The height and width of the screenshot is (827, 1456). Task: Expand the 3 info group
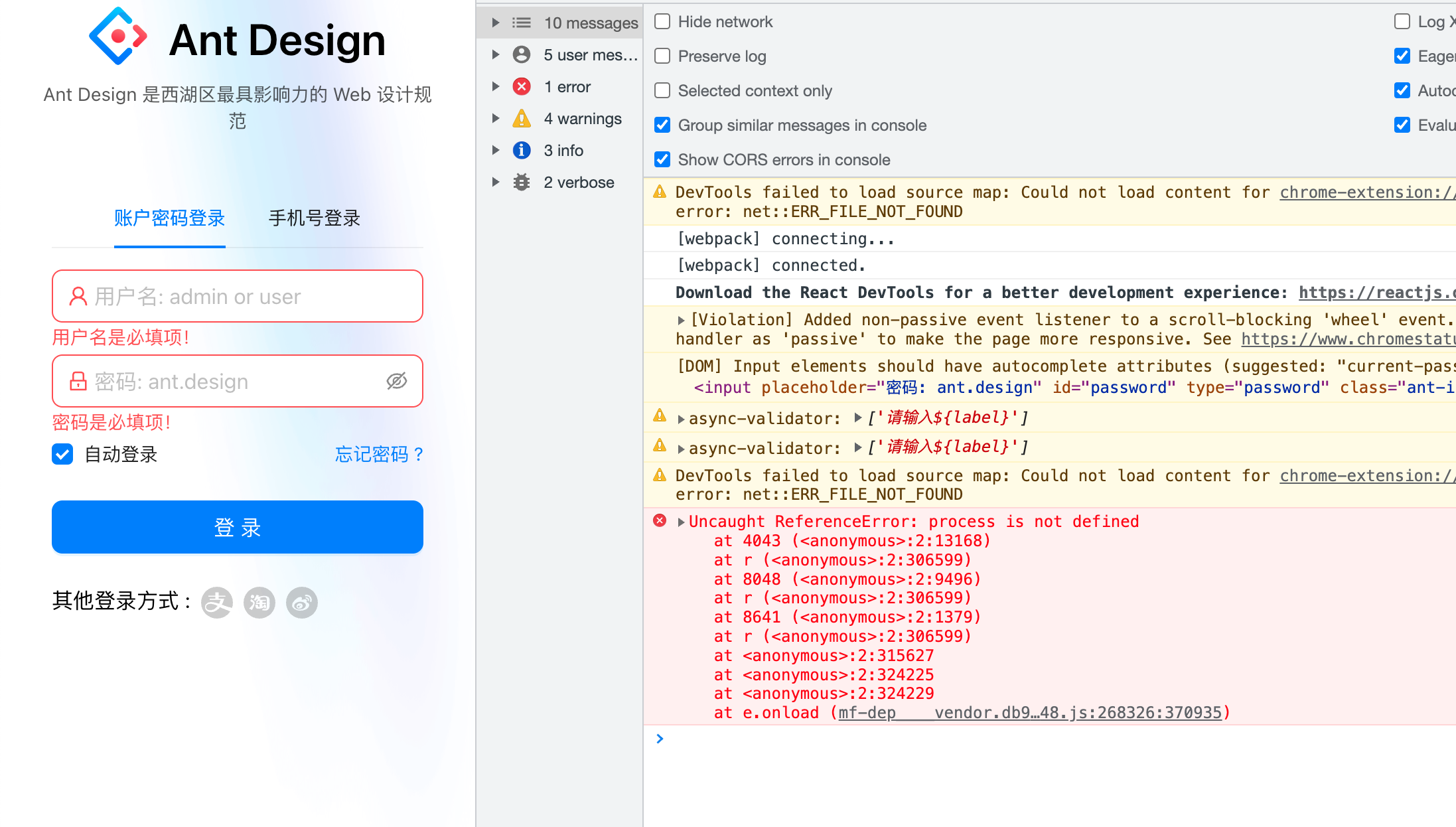click(495, 150)
